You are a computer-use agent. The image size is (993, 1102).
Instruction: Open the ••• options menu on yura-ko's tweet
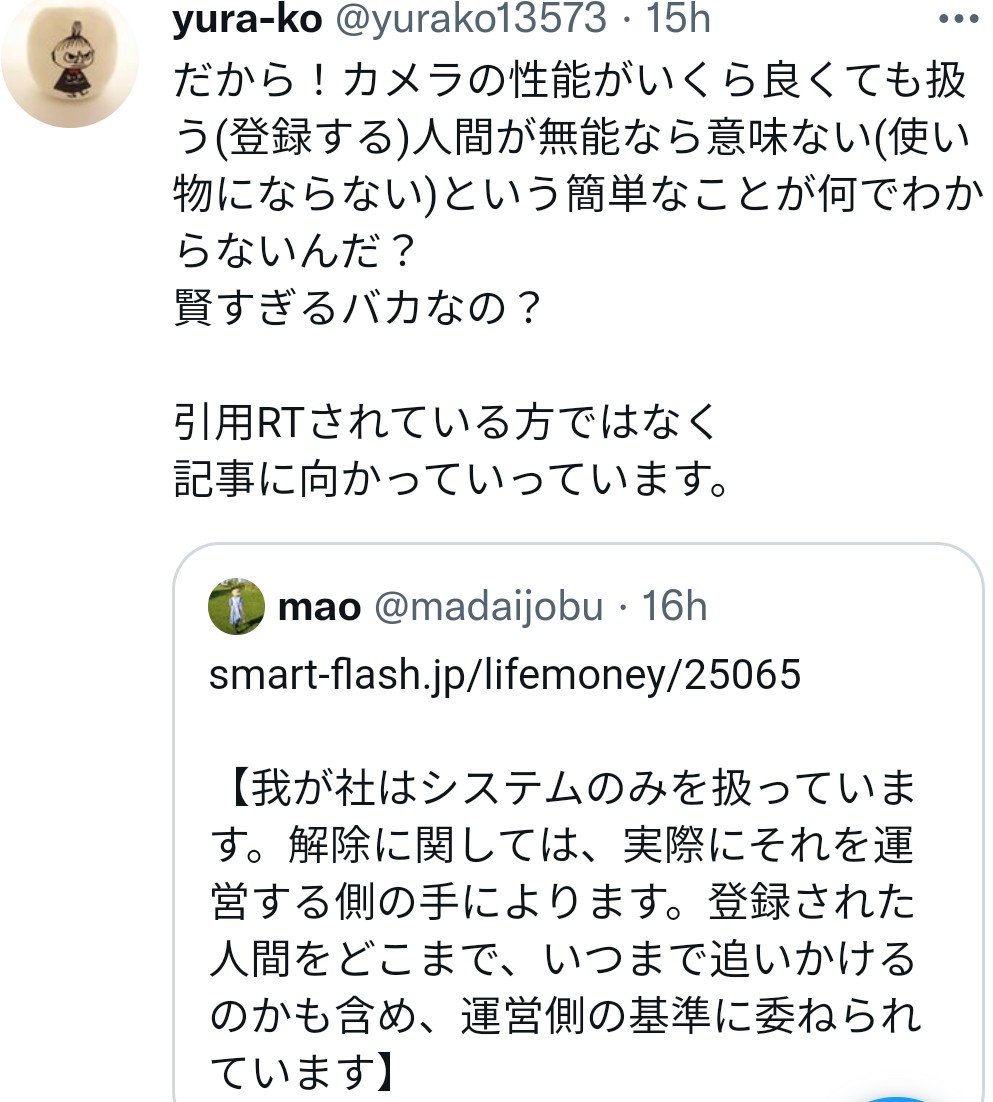[958, 18]
